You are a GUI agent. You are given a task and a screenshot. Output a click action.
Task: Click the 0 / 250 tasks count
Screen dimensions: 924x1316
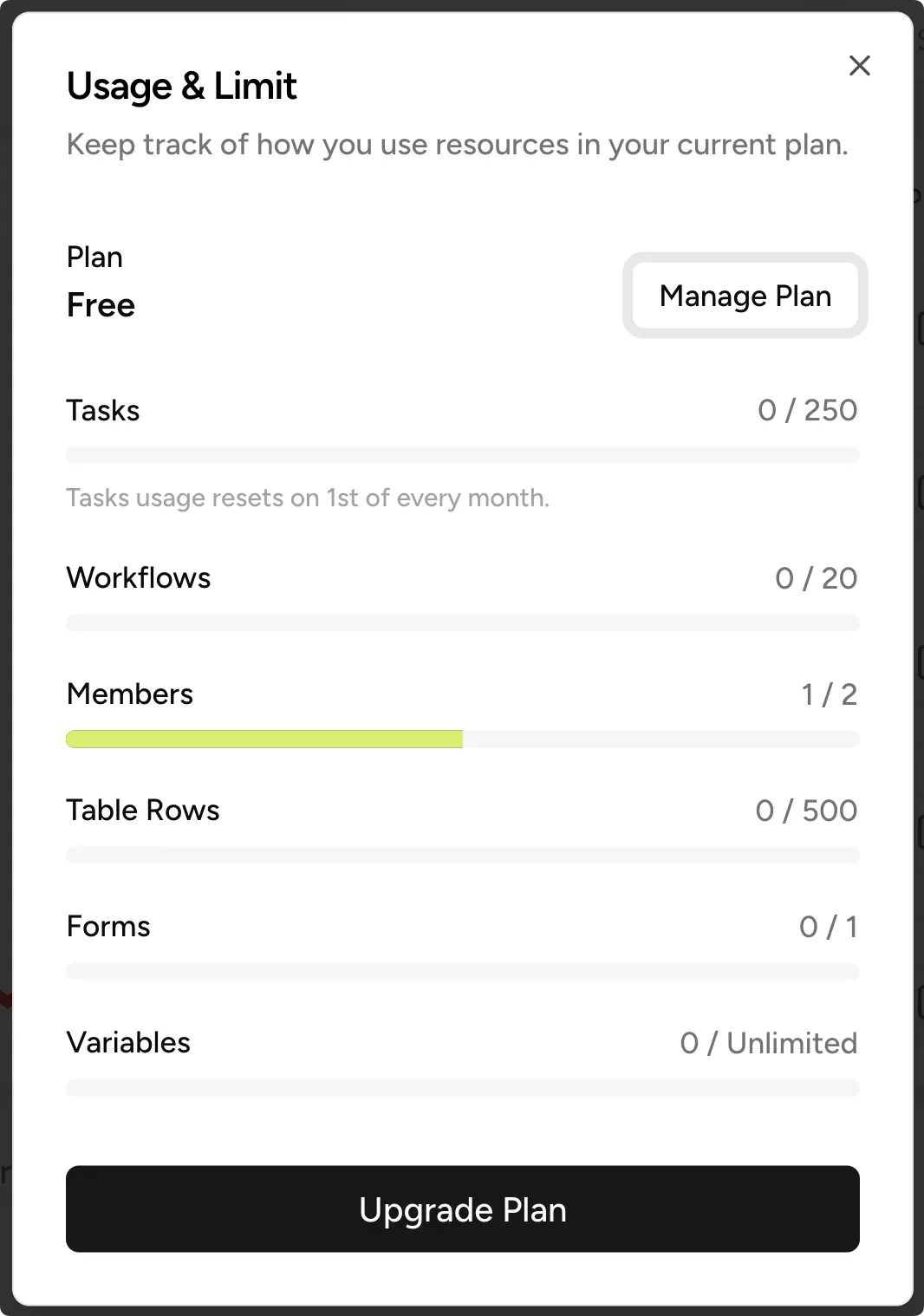tap(807, 410)
